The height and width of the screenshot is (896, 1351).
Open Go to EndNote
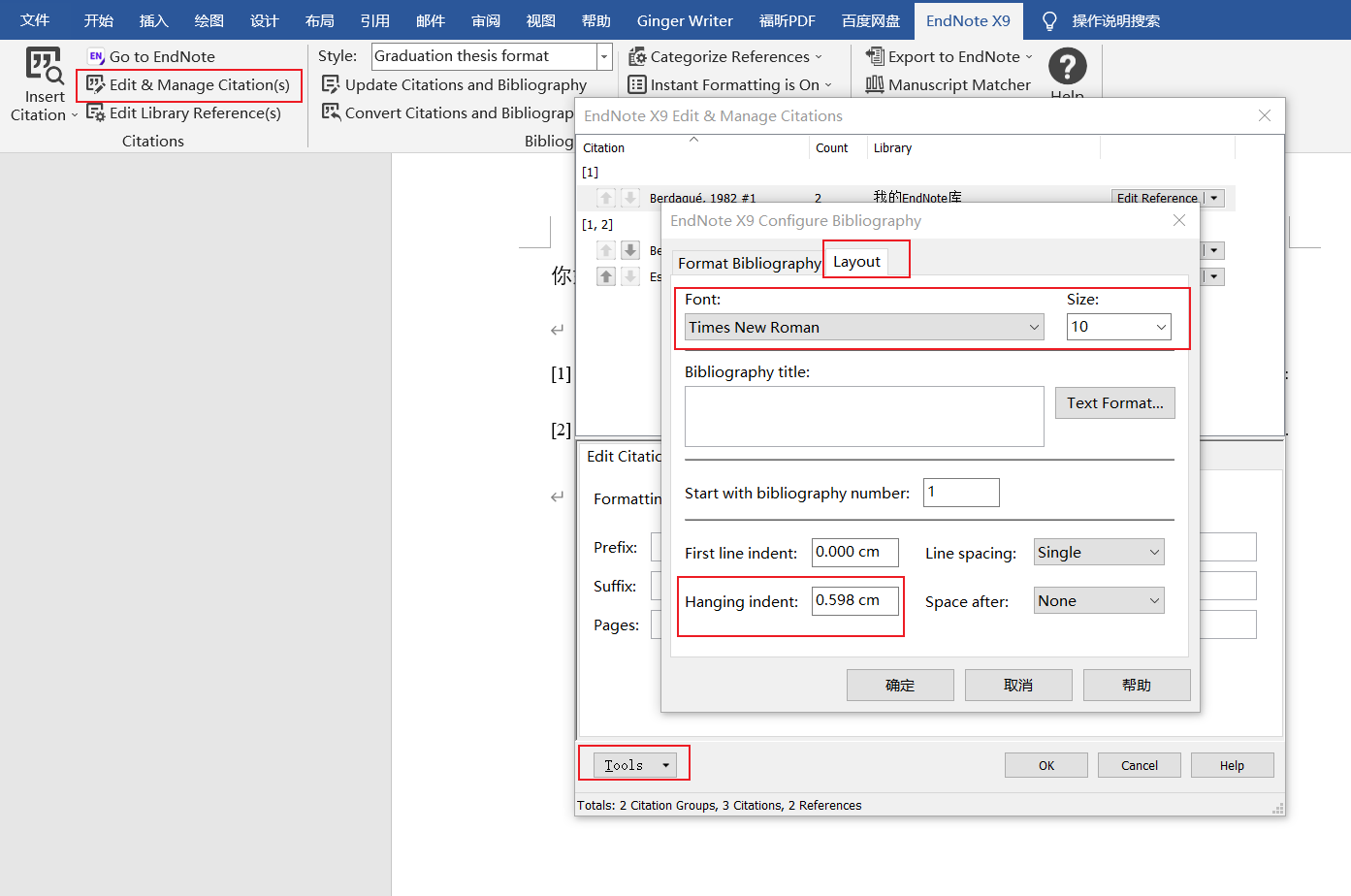151,57
